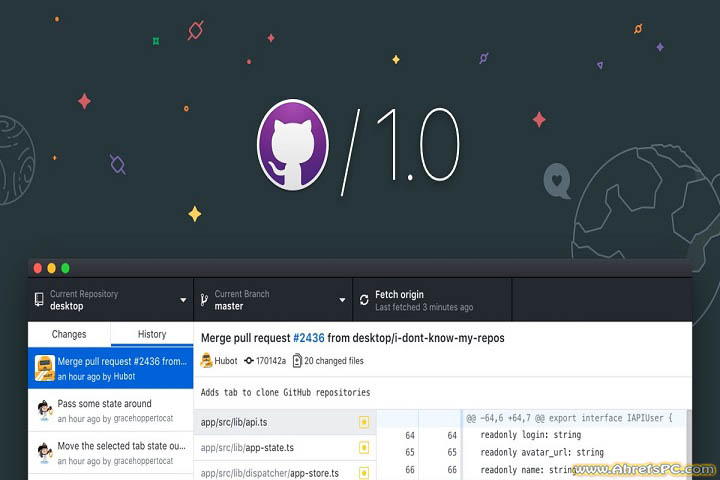
Task: Click the yellow minimize window button
Action: point(51,268)
